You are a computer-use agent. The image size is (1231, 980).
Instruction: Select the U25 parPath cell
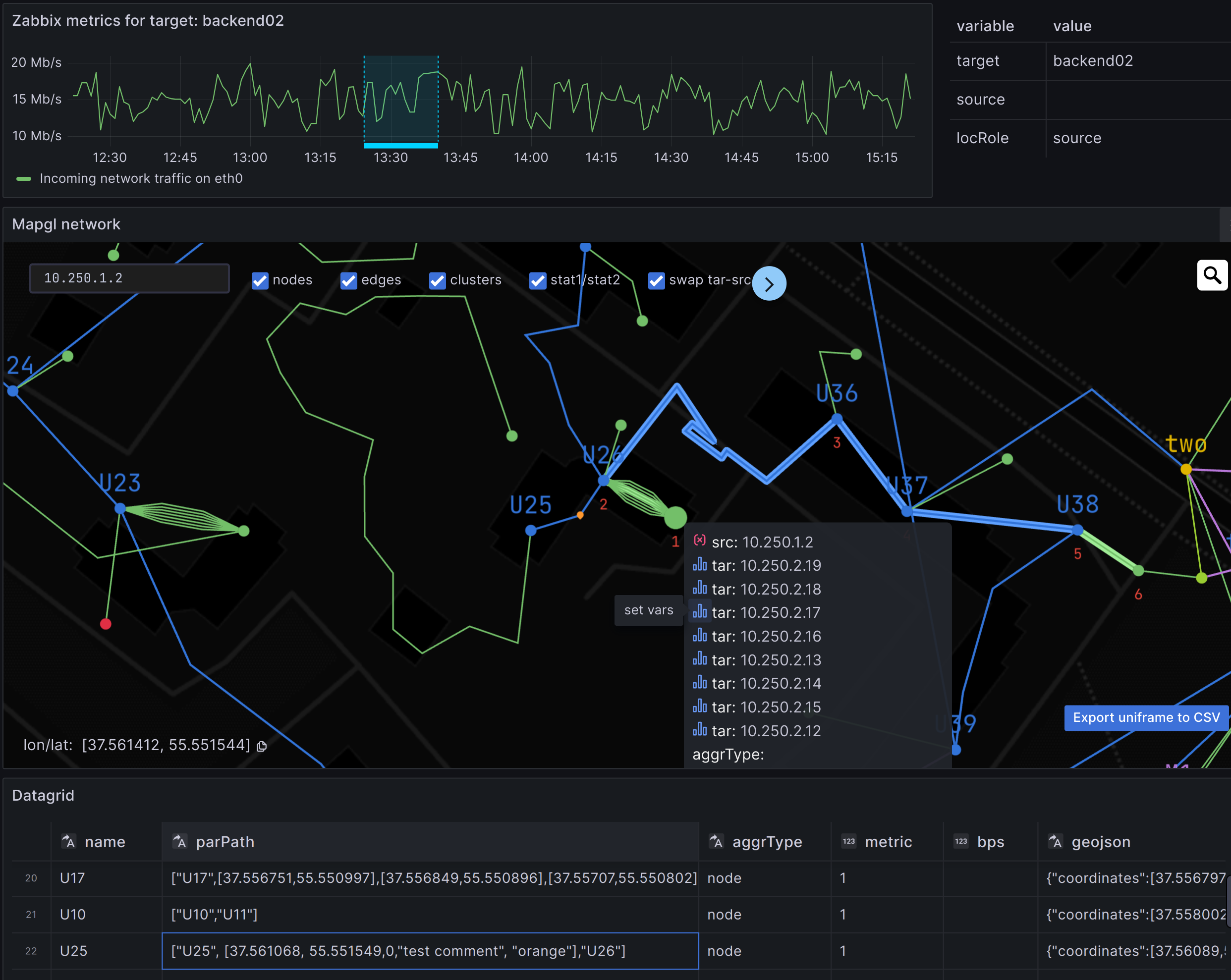(x=431, y=951)
